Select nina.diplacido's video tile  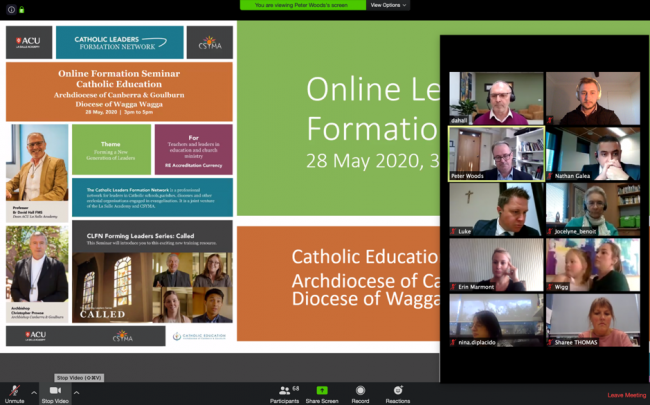click(x=496, y=320)
